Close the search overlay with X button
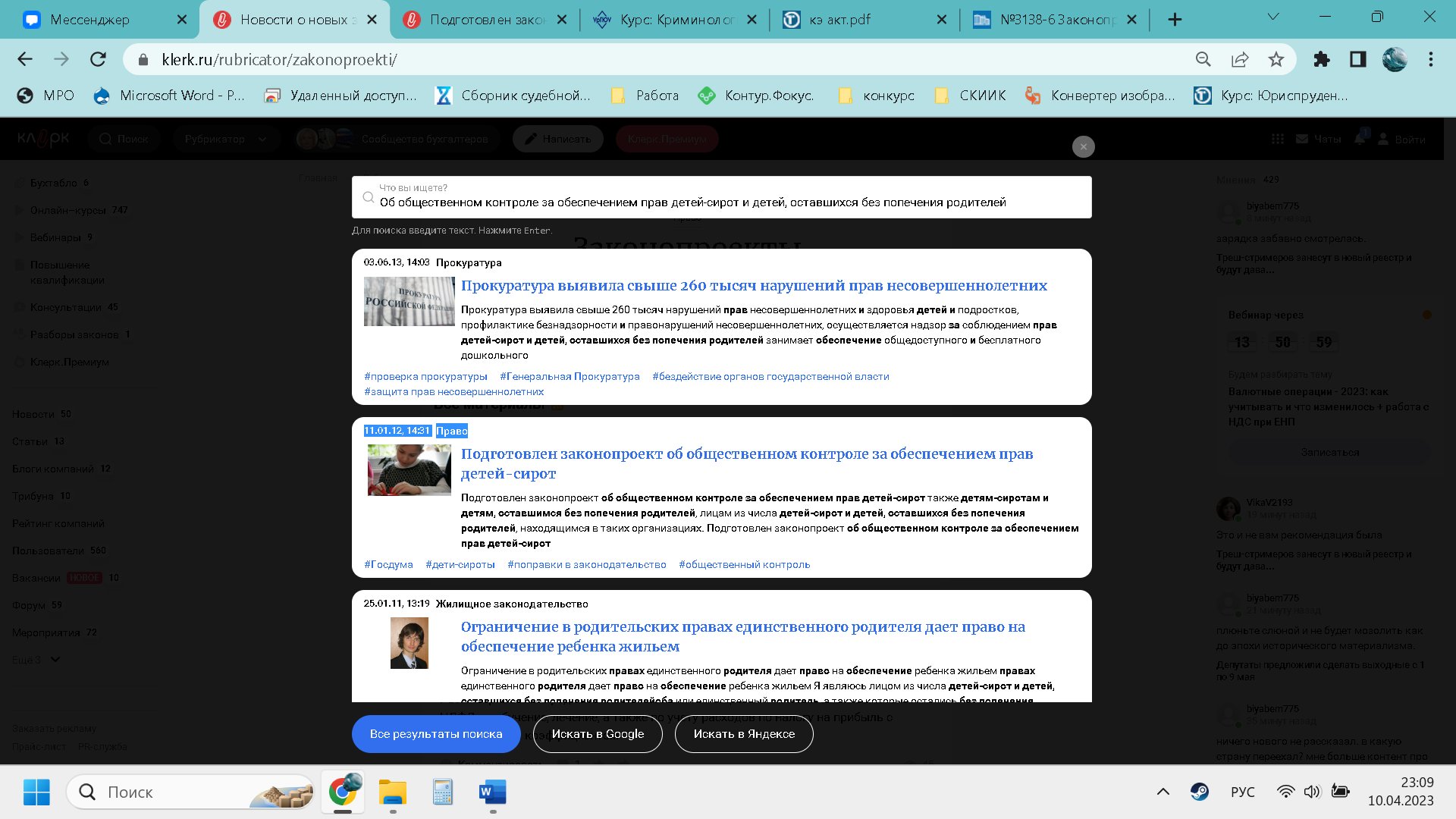Image resolution: width=1456 pixels, height=819 pixels. (x=1083, y=146)
